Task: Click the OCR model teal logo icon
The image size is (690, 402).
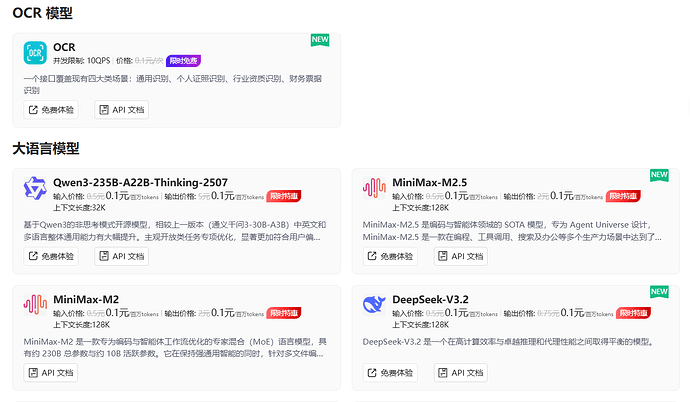Action: (35, 53)
